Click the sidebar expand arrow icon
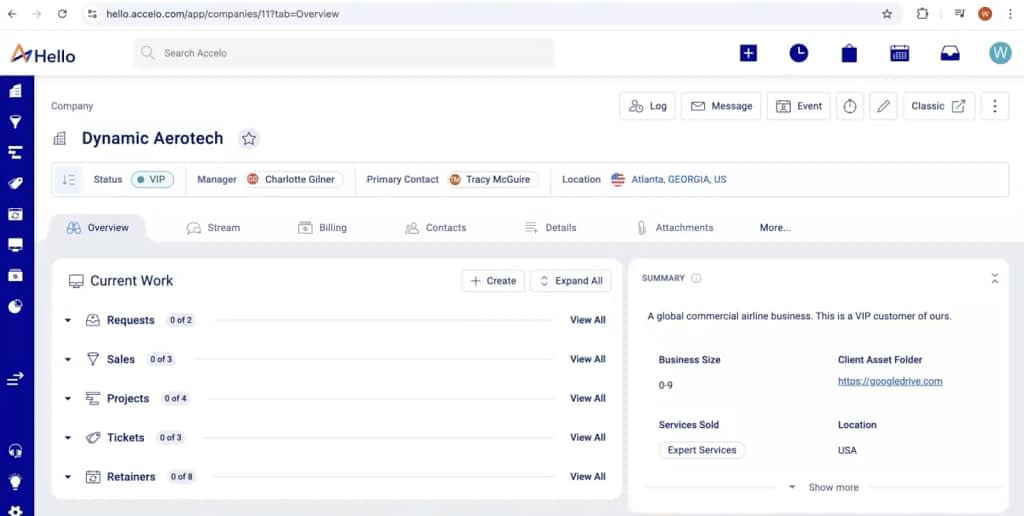This screenshot has width=1024, height=516. point(15,378)
